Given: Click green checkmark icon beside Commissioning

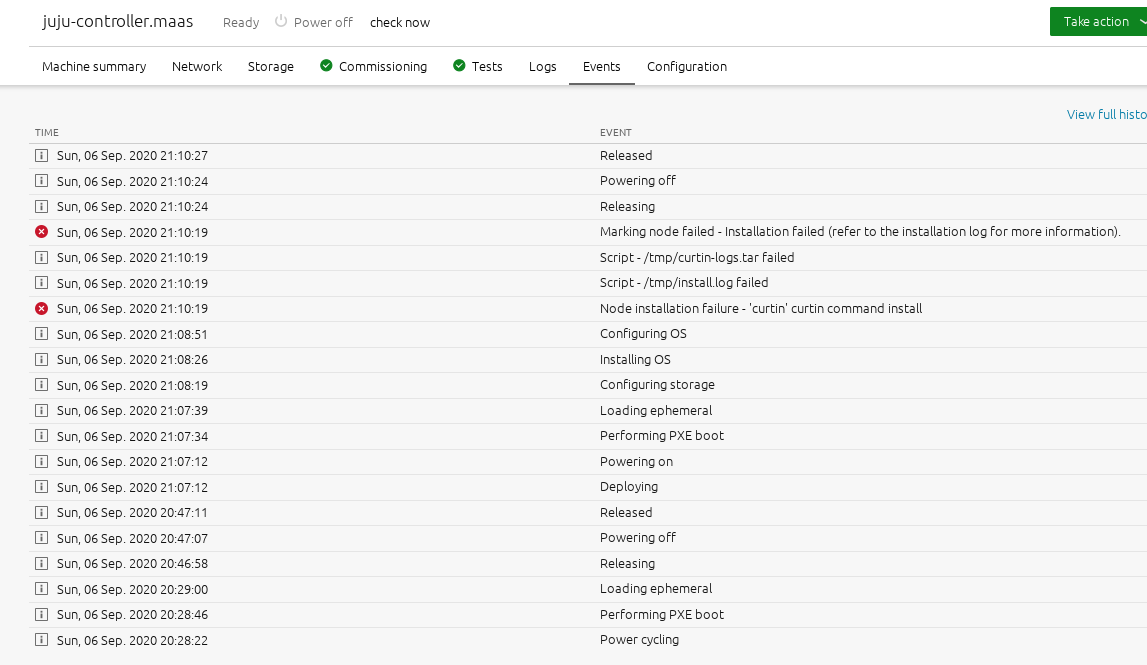Looking at the screenshot, I should [x=326, y=66].
